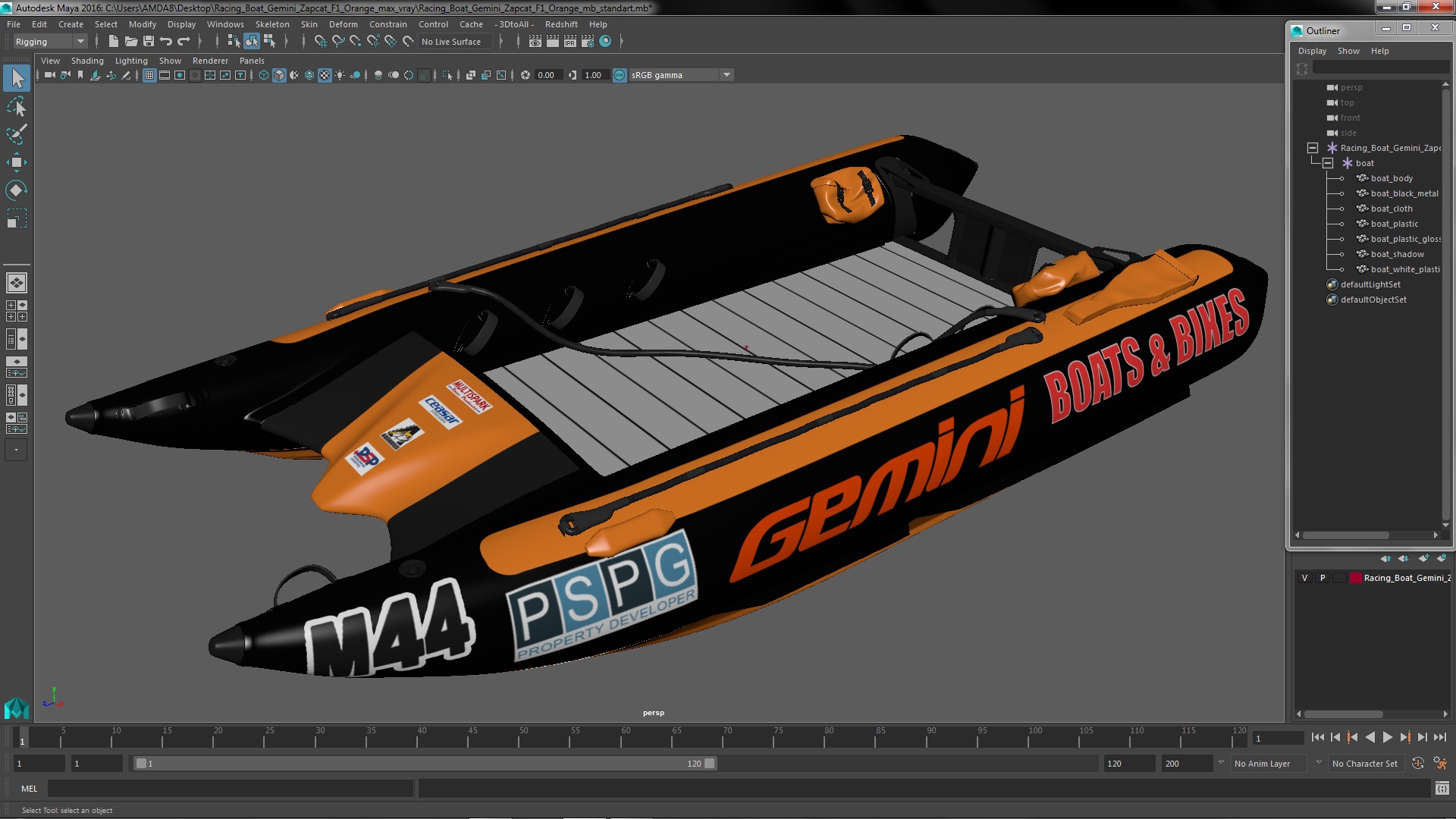Click the time range slider bar

tap(425, 764)
